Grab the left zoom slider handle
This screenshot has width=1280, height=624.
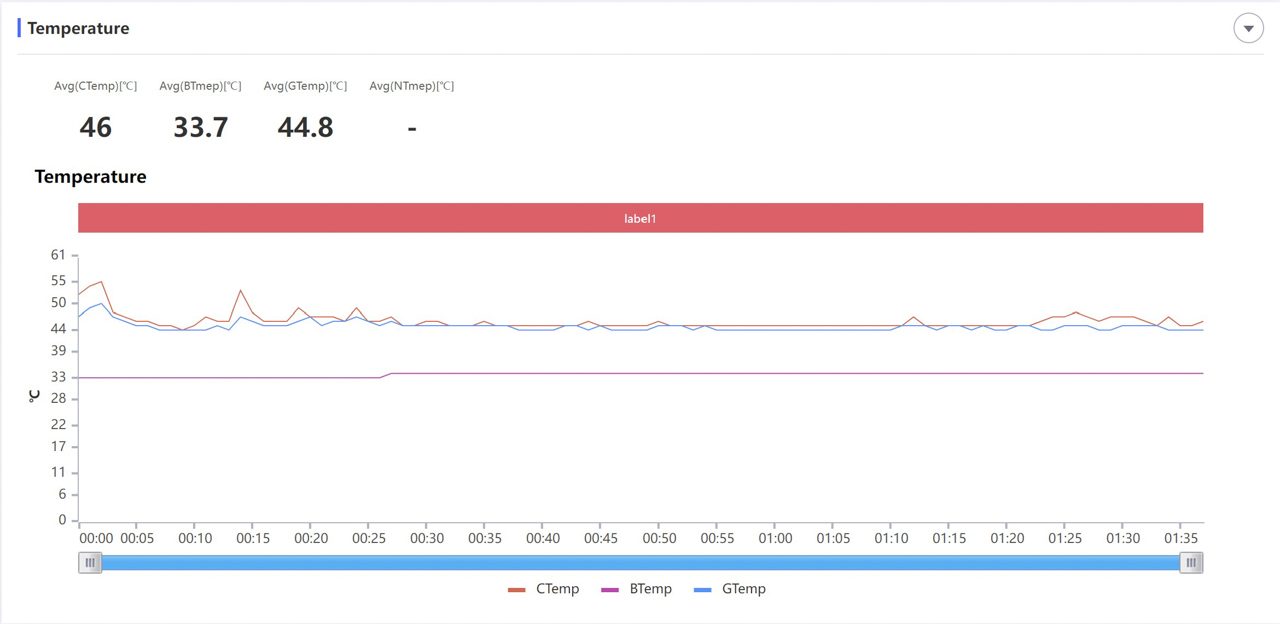pos(90,563)
